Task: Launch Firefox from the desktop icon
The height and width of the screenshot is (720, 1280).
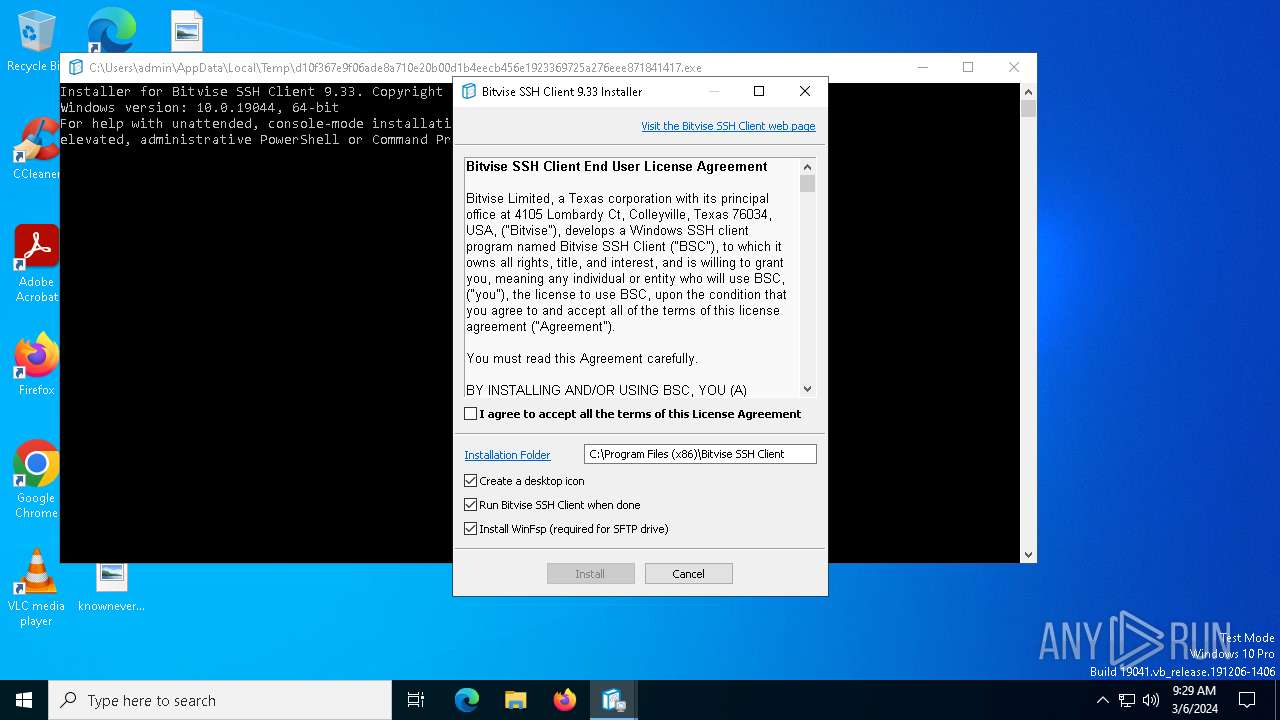Action: (x=36, y=365)
